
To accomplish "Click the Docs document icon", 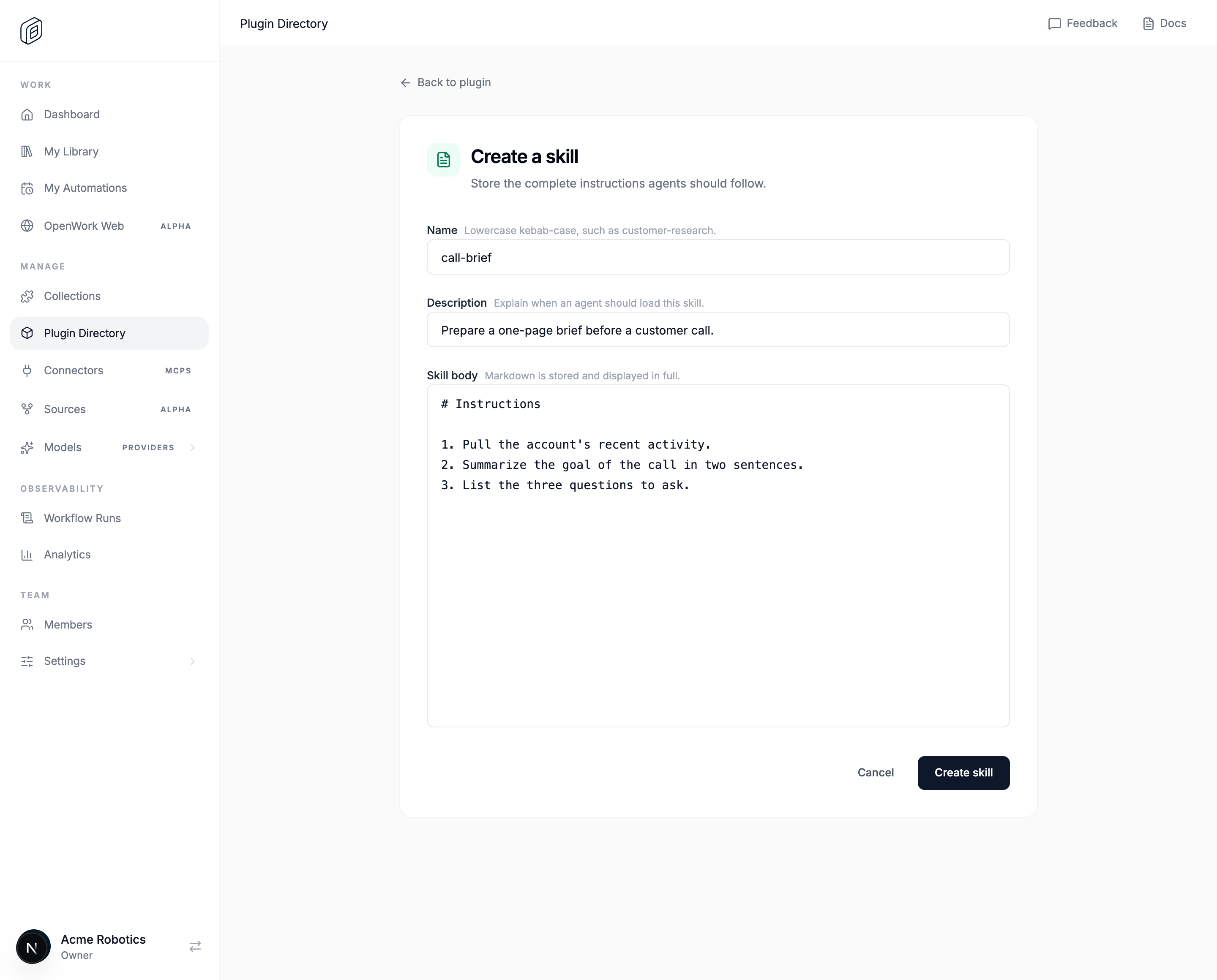I will [x=1148, y=24].
